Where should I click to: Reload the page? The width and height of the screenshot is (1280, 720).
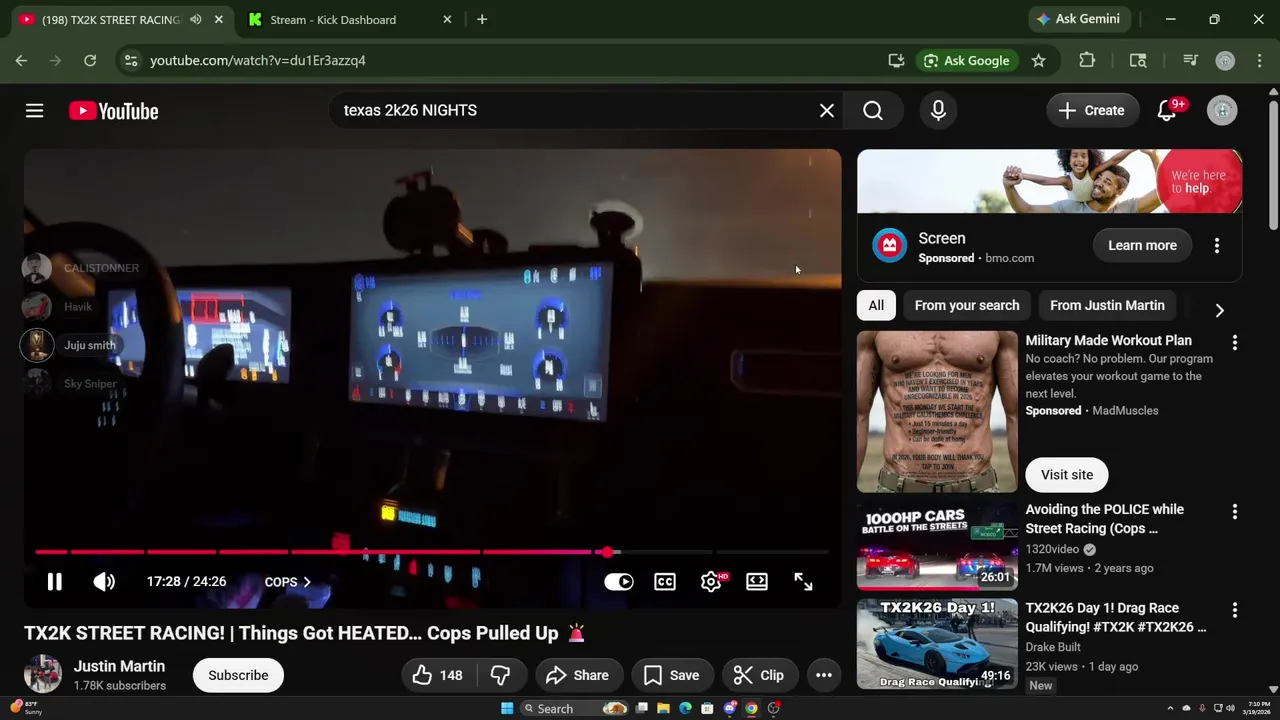click(90, 61)
